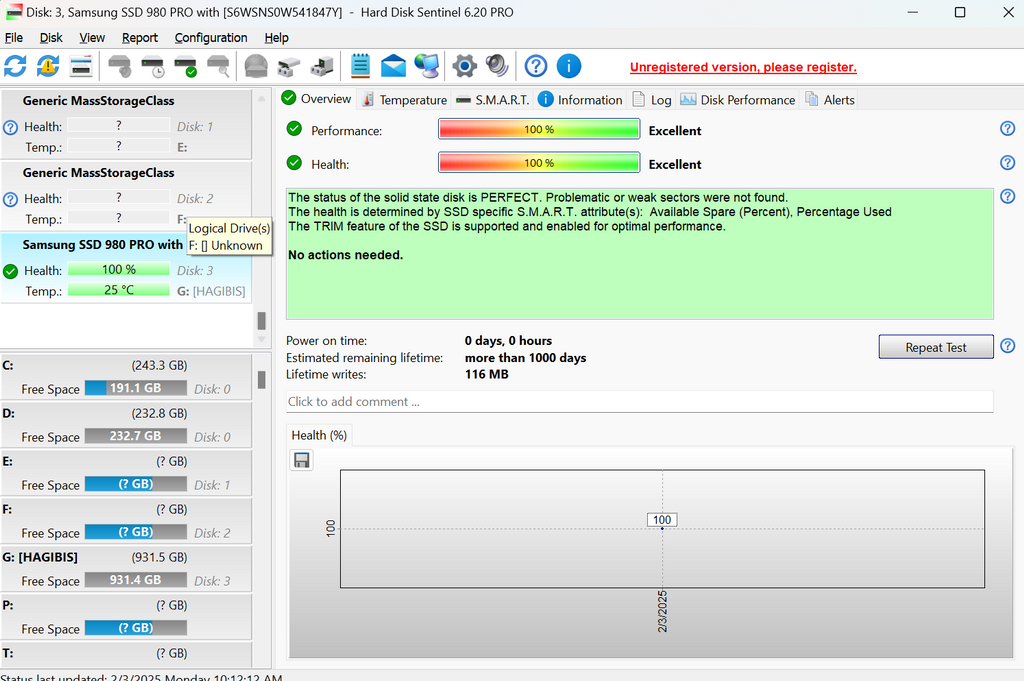The image size is (1024, 681).
Task: Click the blue info circle toolbar icon
Action: coord(569,66)
